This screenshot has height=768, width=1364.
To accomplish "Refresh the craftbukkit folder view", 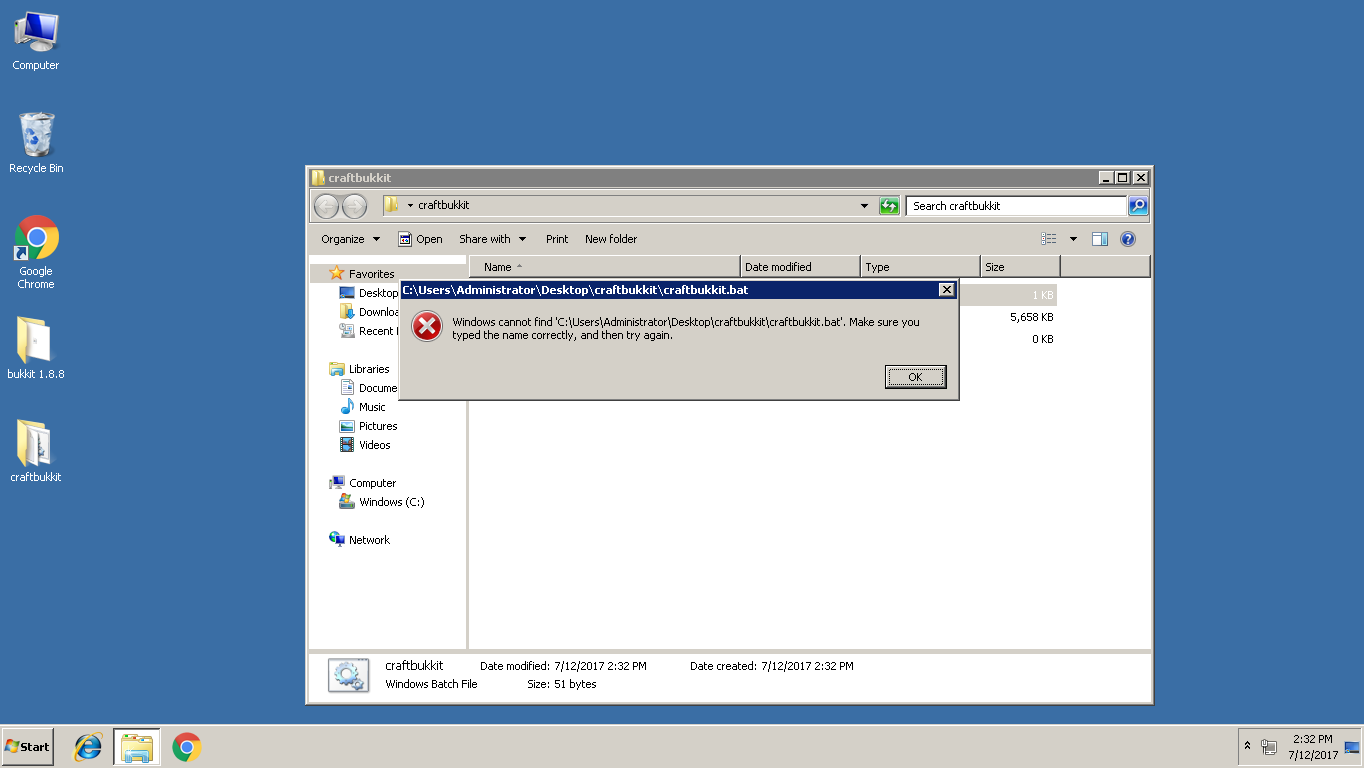I will pyautogui.click(x=889, y=206).
